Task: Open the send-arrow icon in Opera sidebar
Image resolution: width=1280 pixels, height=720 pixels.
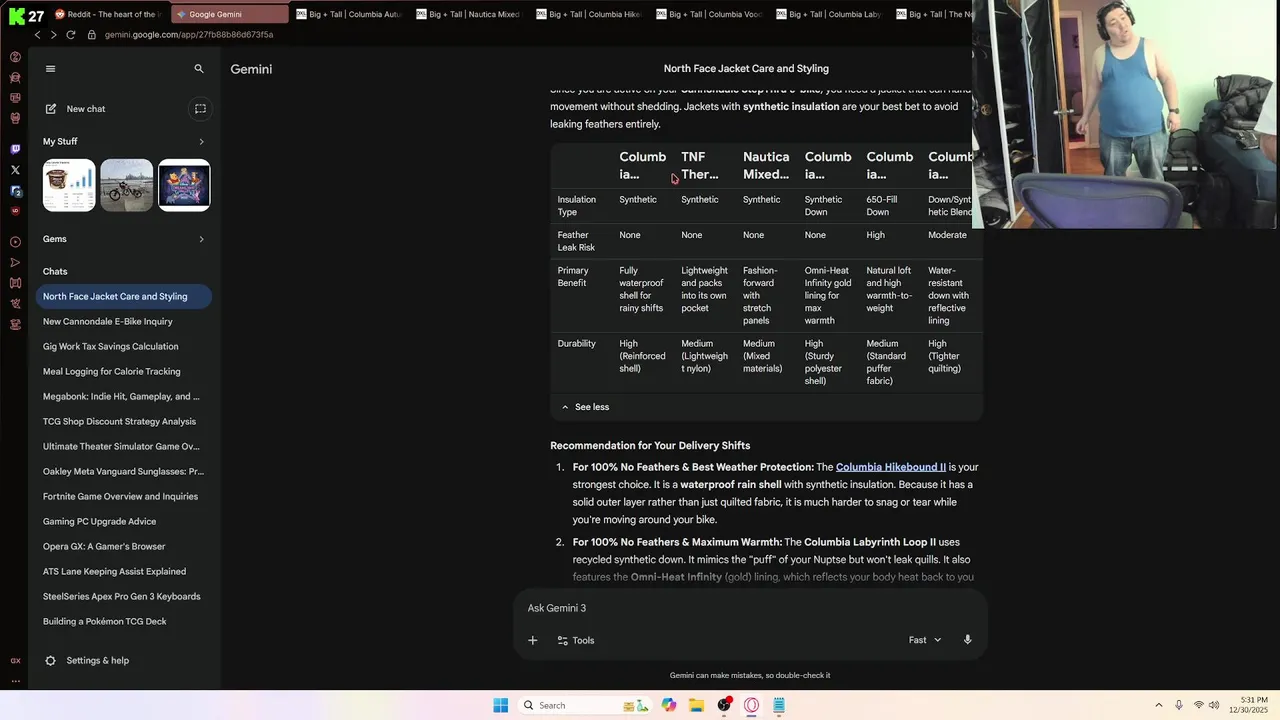Action: point(15,263)
